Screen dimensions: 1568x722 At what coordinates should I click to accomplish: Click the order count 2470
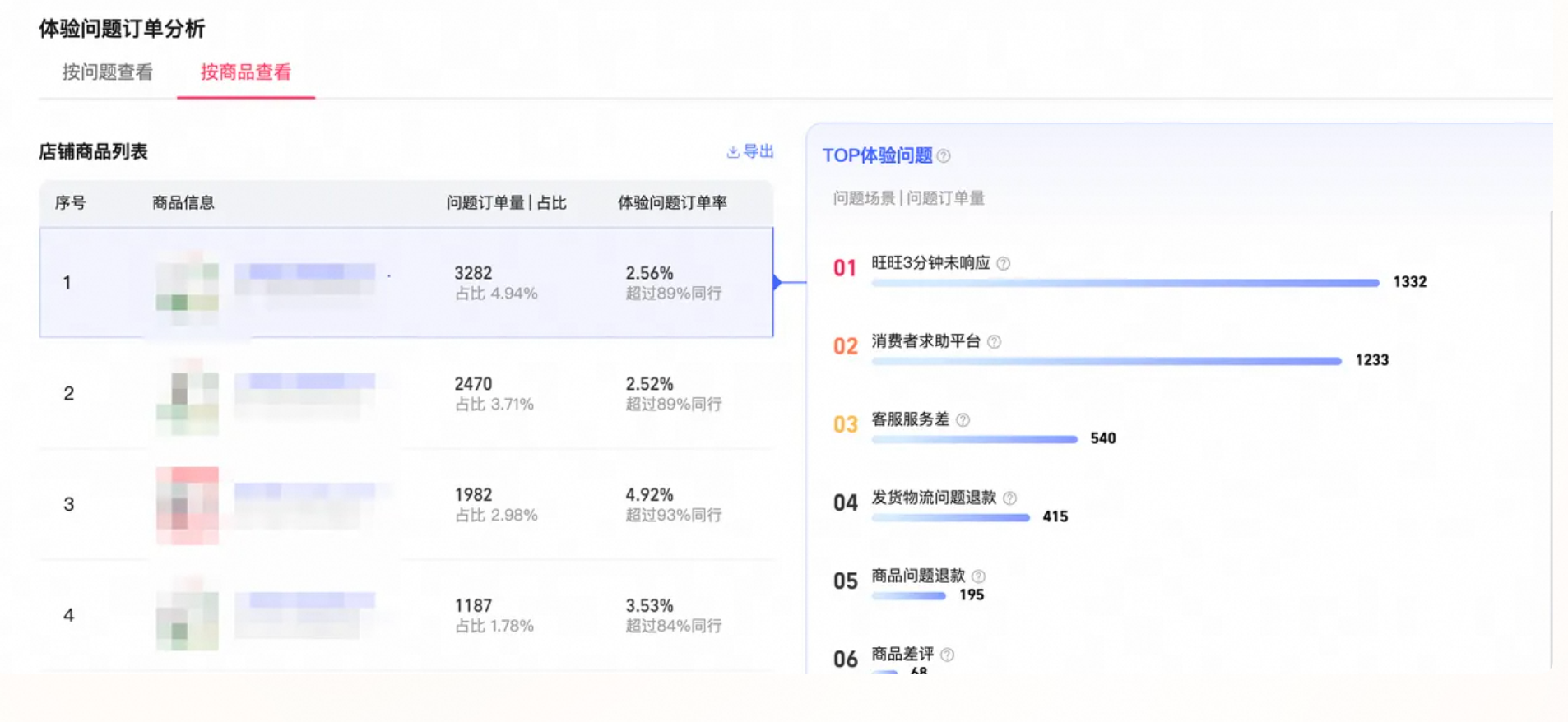473,384
